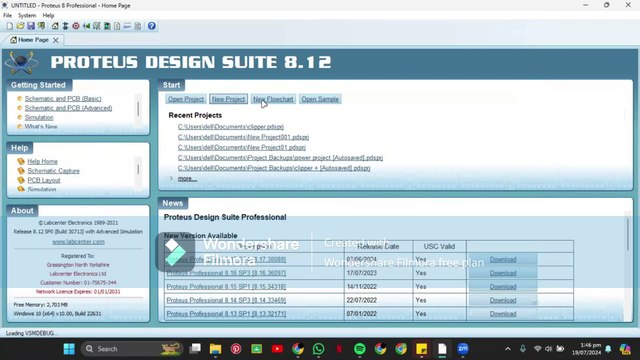The height and width of the screenshot is (360, 640).
Task: Click the News panel vertical scrollbar
Action: click(627, 235)
